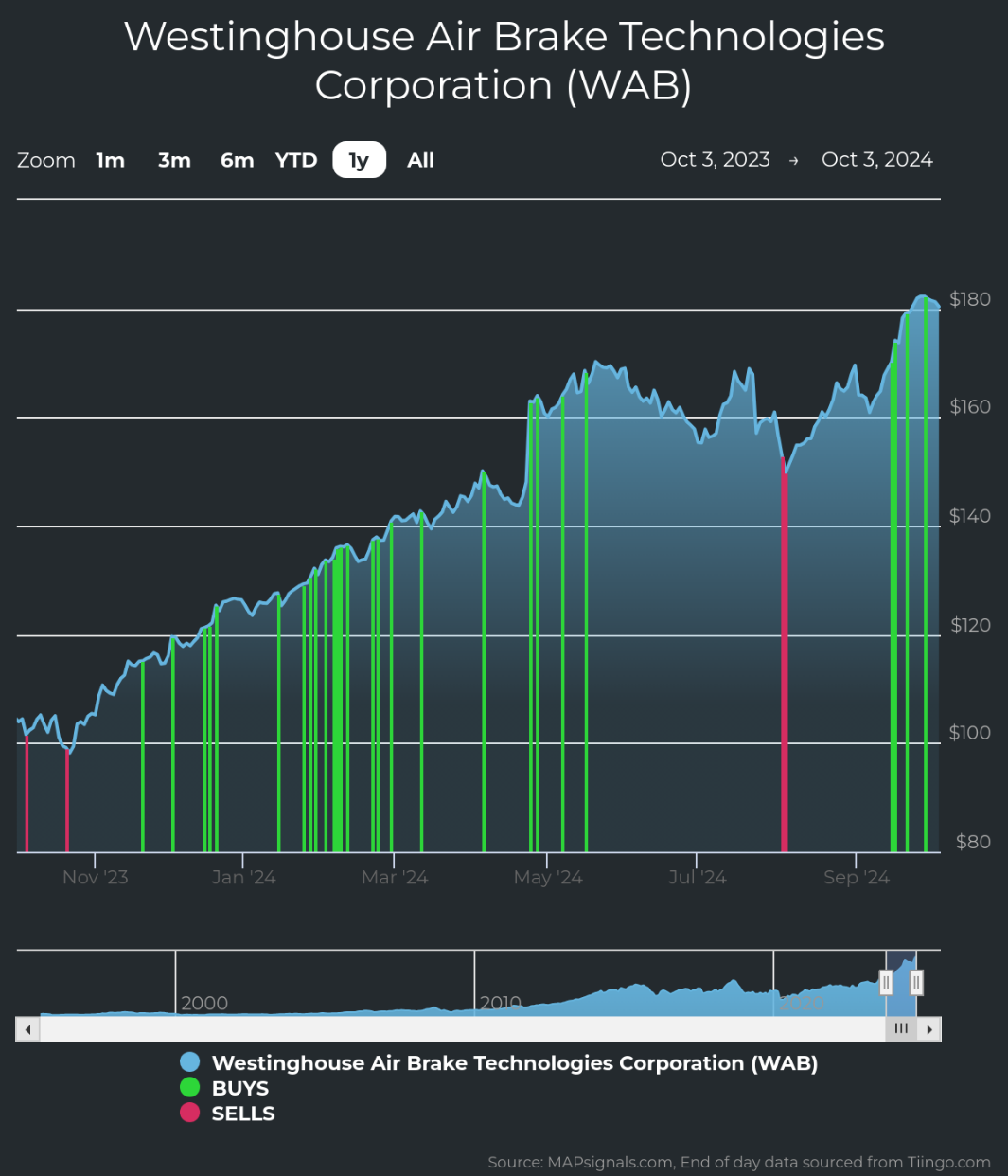This screenshot has height=1176, width=1008.
Task: Click the navigator scrollbar left arrow
Action: tap(27, 1029)
